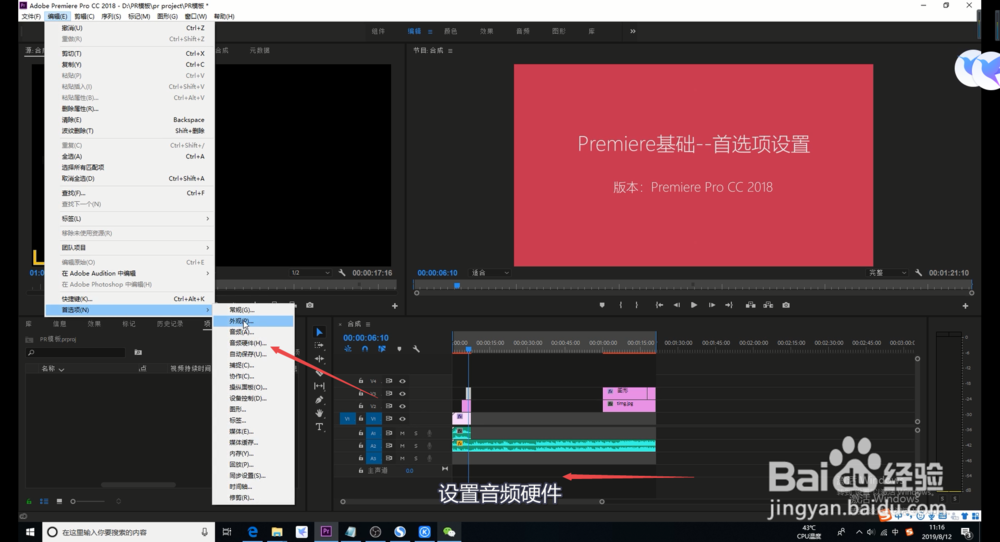The width and height of the screenshot is (1000, 542).
Task: Open program monitor settings wrench
Action: [918, 272]
